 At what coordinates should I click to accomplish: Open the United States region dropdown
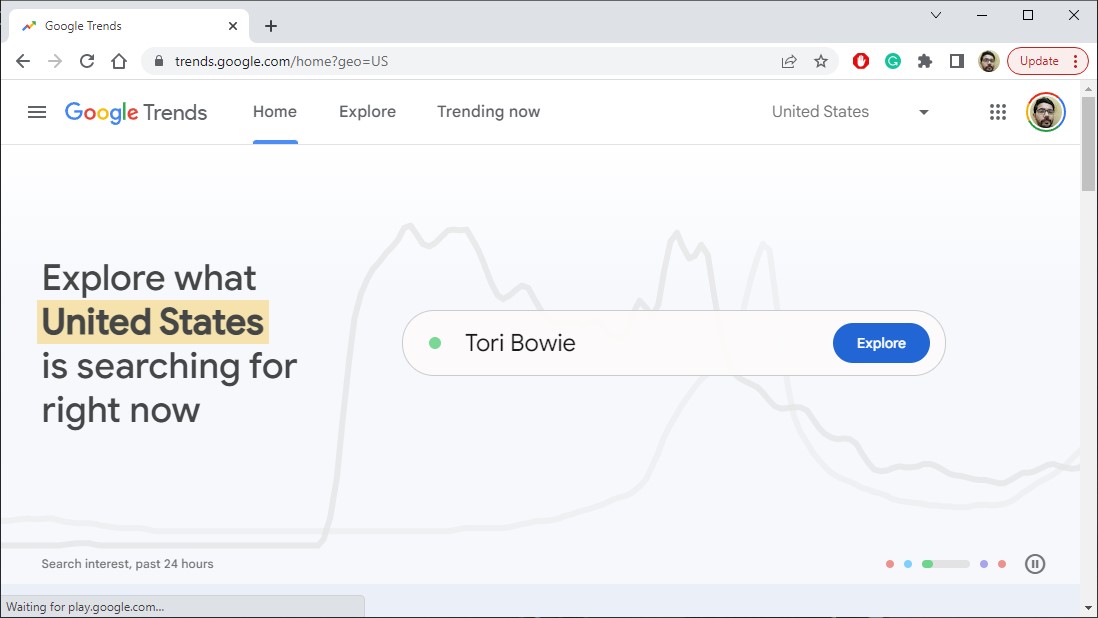848,112
